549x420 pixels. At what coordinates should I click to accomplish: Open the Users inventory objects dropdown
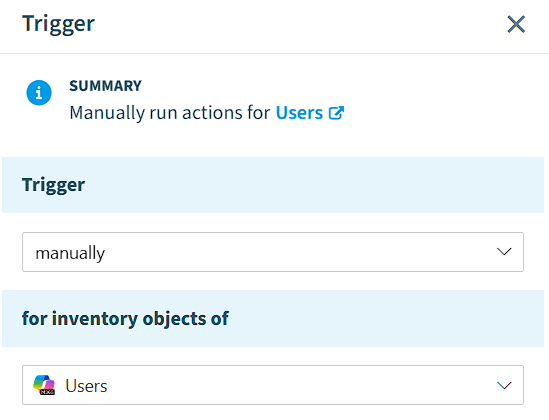tap(273, 385)
